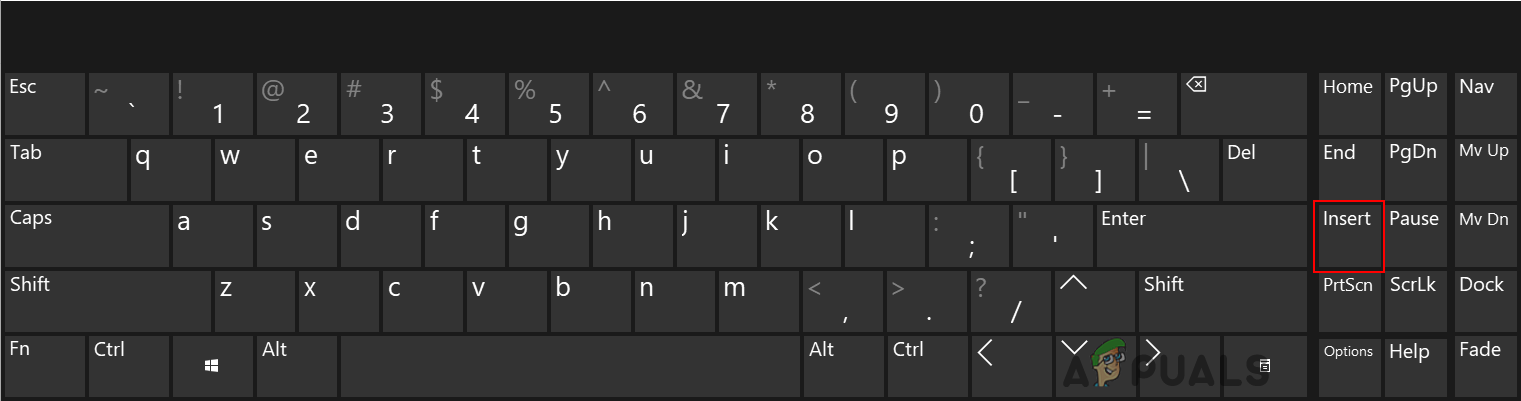
Task: Toggle the Caps lock key
Action: click(x=85, y=235)
